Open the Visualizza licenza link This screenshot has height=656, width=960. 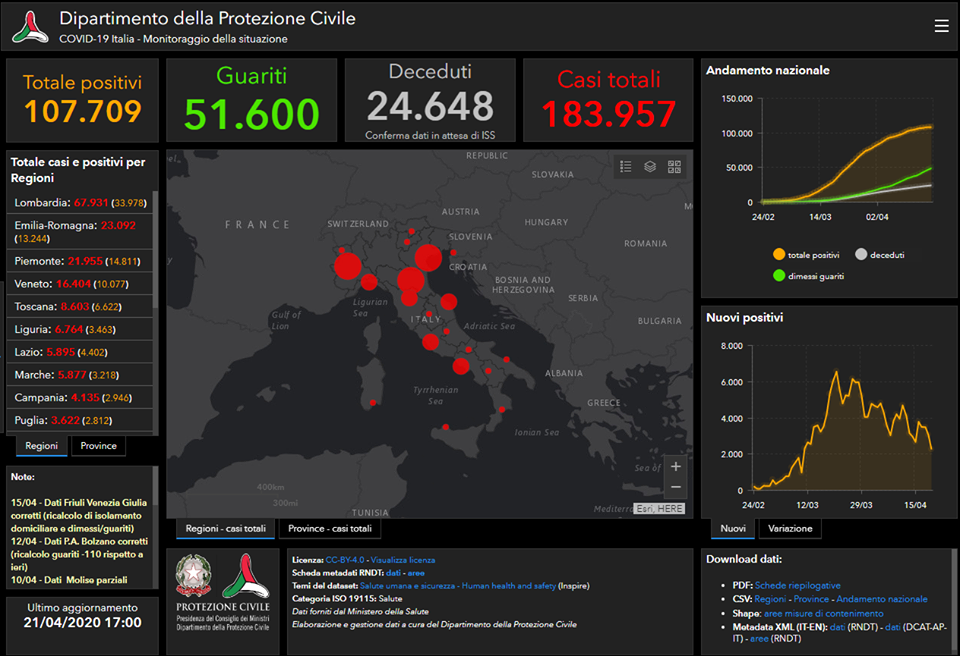coord(403,560)
